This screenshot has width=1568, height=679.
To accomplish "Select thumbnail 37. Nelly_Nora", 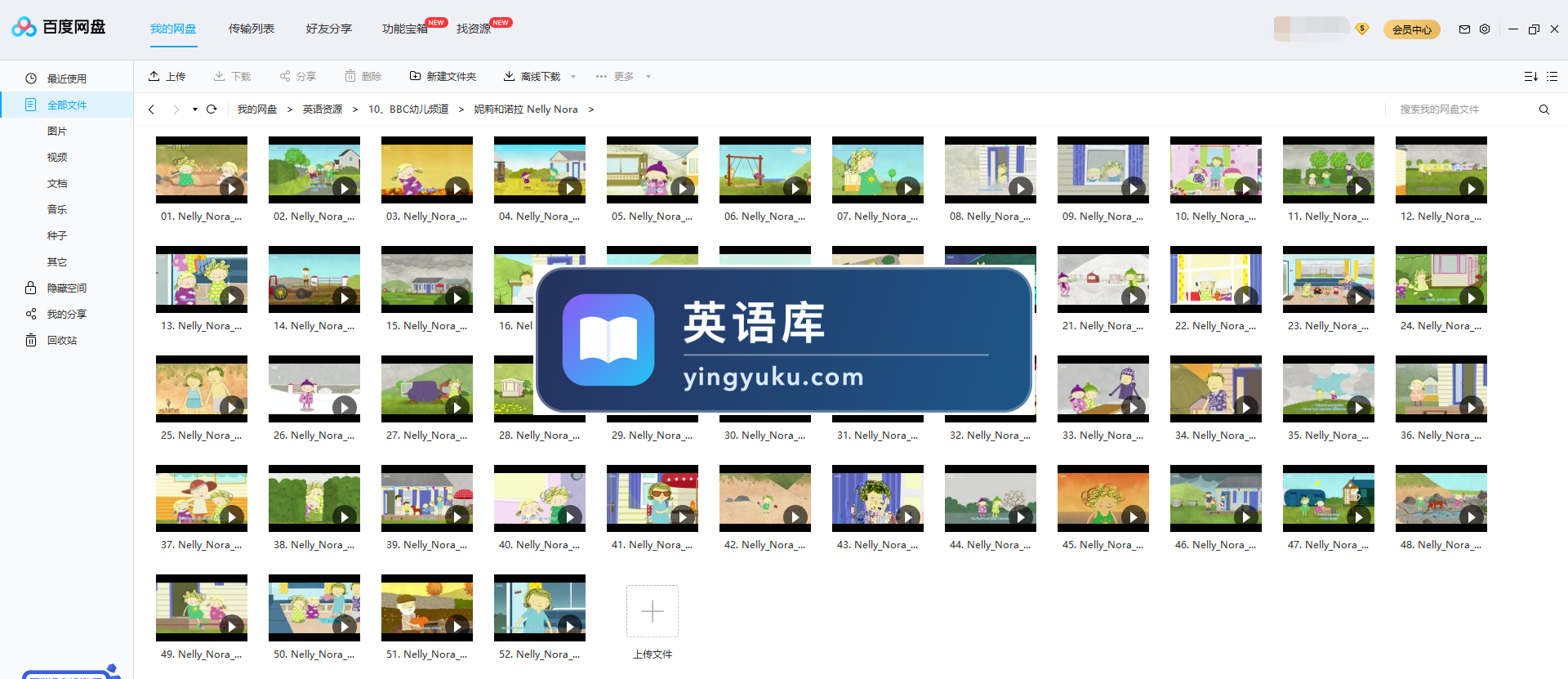I will pyautogui.click(x=202, y=498).
